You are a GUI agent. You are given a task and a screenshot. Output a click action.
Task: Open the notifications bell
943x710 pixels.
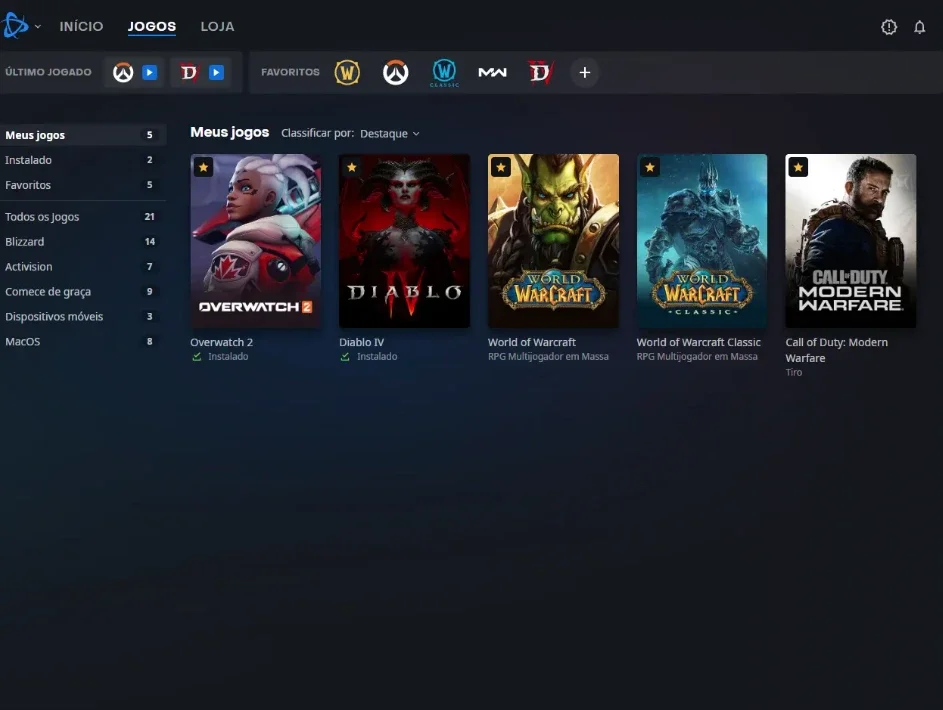coord(920,27)
